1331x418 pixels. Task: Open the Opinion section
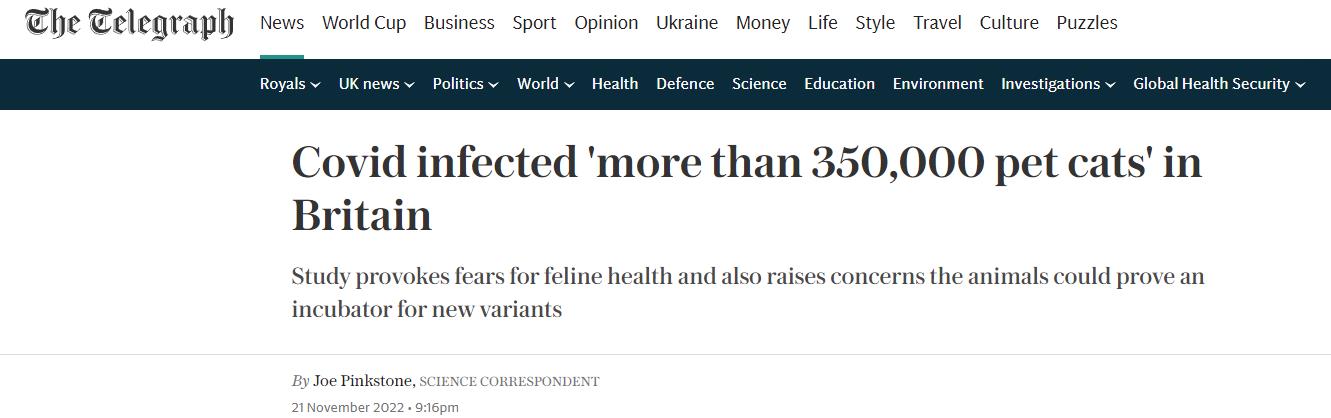point(606,23)
